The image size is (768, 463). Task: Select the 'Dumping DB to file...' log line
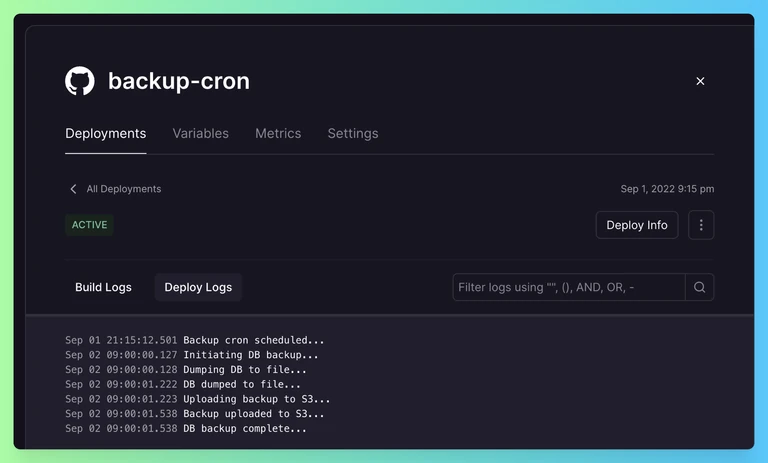[186, 369]
